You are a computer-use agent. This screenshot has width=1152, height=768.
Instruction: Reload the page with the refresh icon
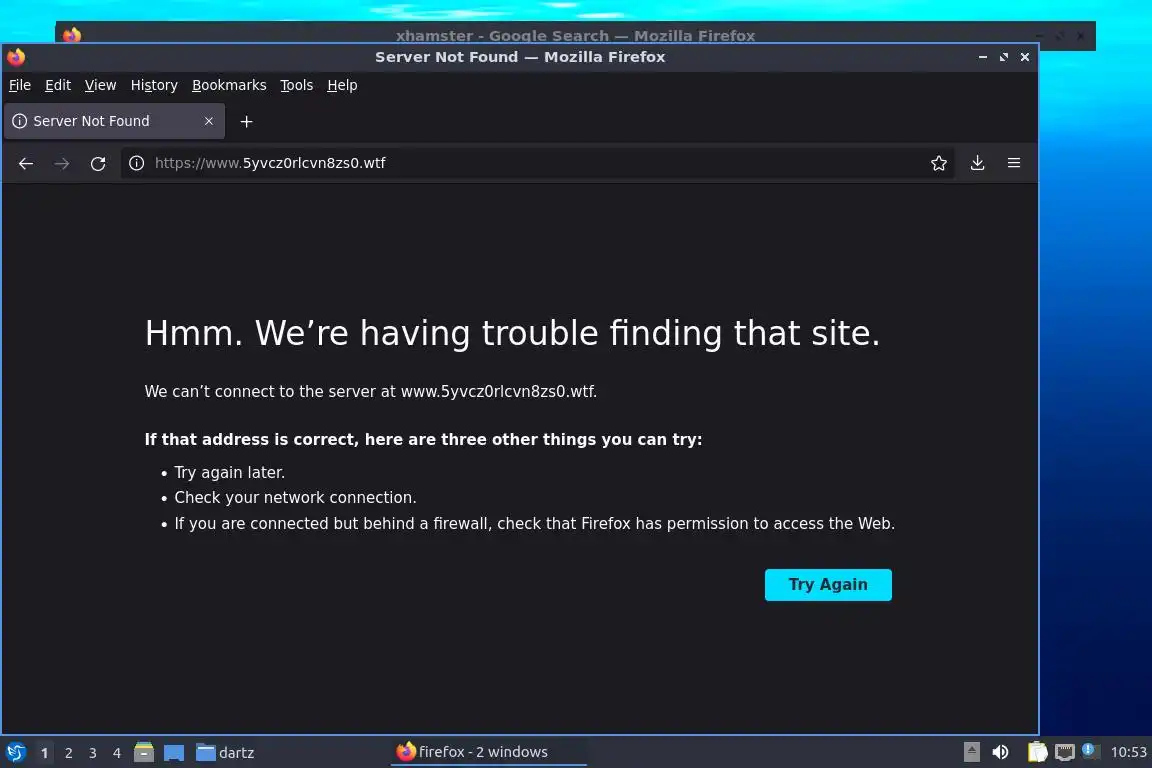click(x=98, y=163)
